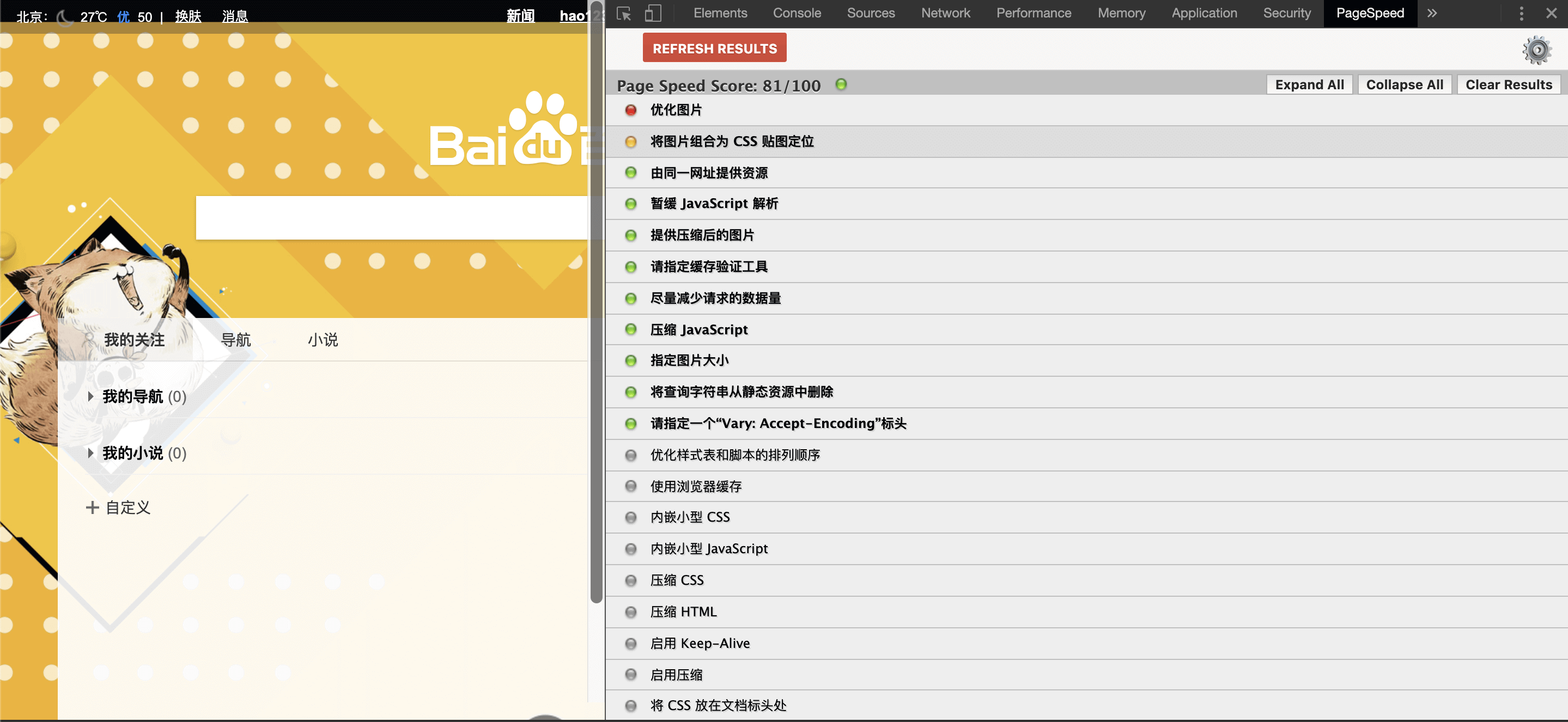
Task: Expand the 暂缓 JavaScript 解析 rule
Action: point(1086,204)
